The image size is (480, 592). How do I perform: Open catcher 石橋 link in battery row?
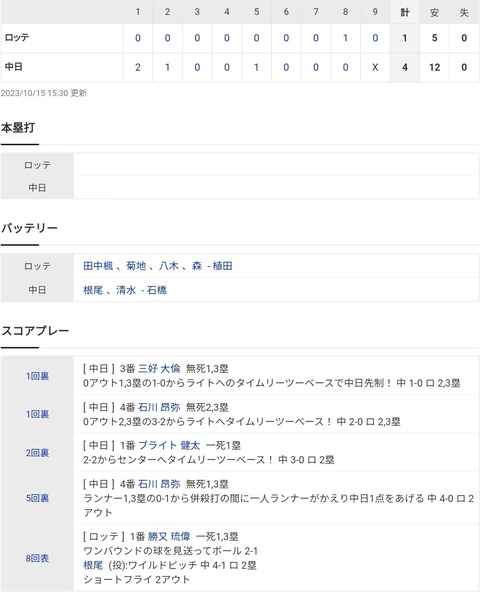(157, 290)
